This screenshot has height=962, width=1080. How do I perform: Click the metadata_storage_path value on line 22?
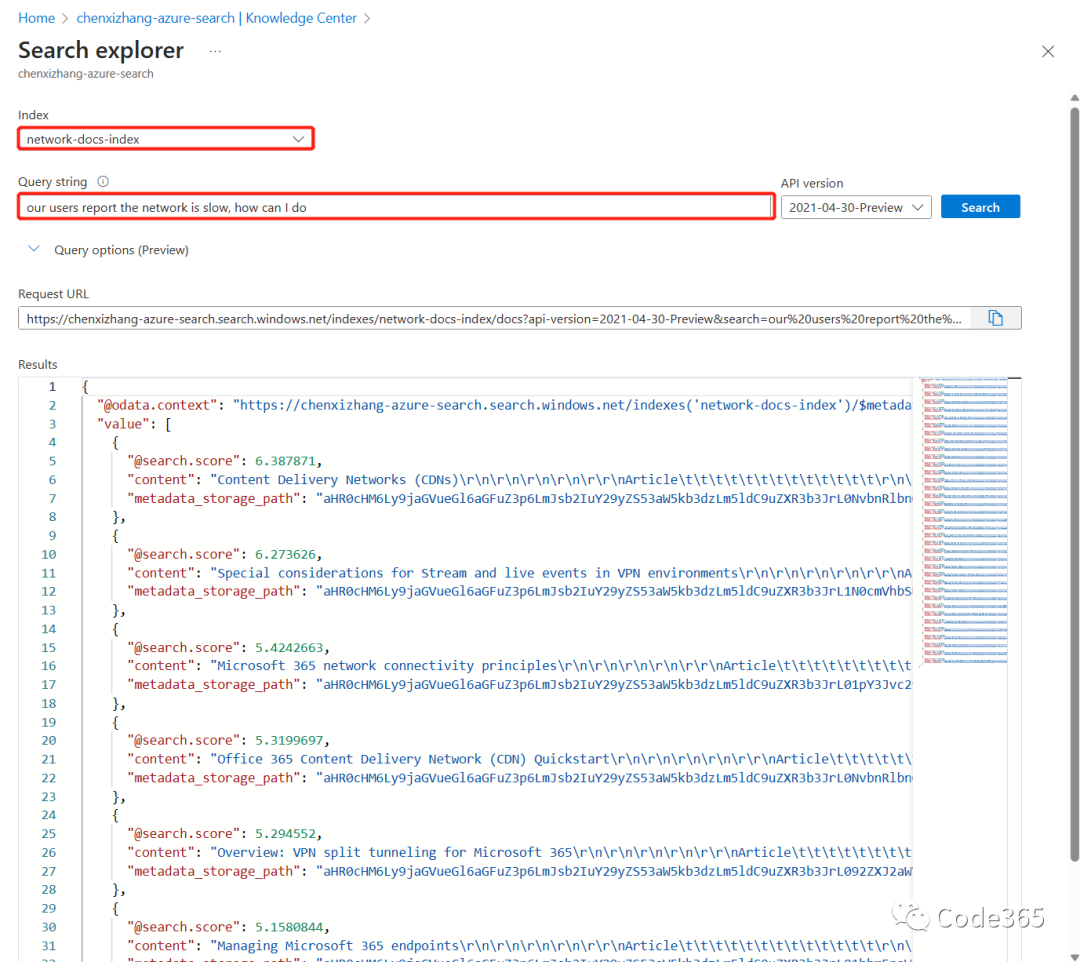614,778
